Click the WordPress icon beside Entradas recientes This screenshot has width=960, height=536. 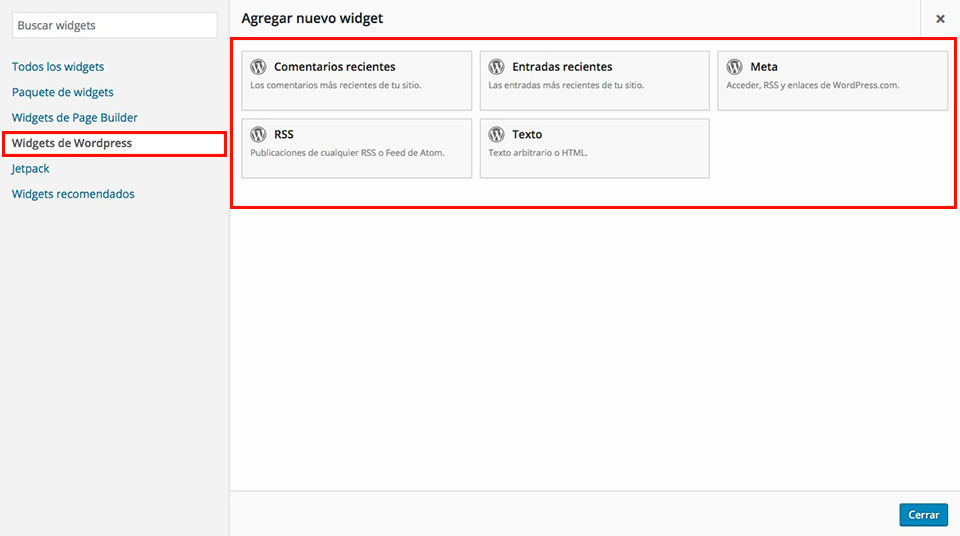tap(496, 67)
